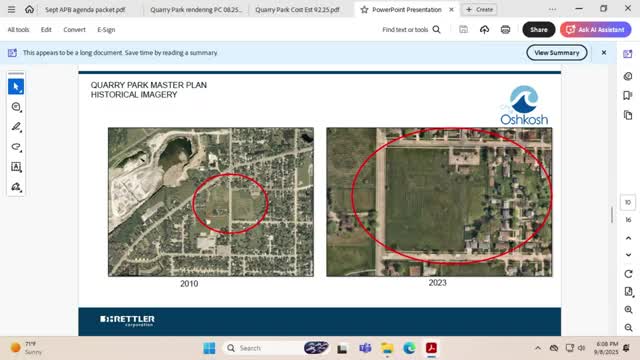The image size is (640, 360).
Task: Switch to Quarry Park rendering PC tab
Action: (196, 9)
